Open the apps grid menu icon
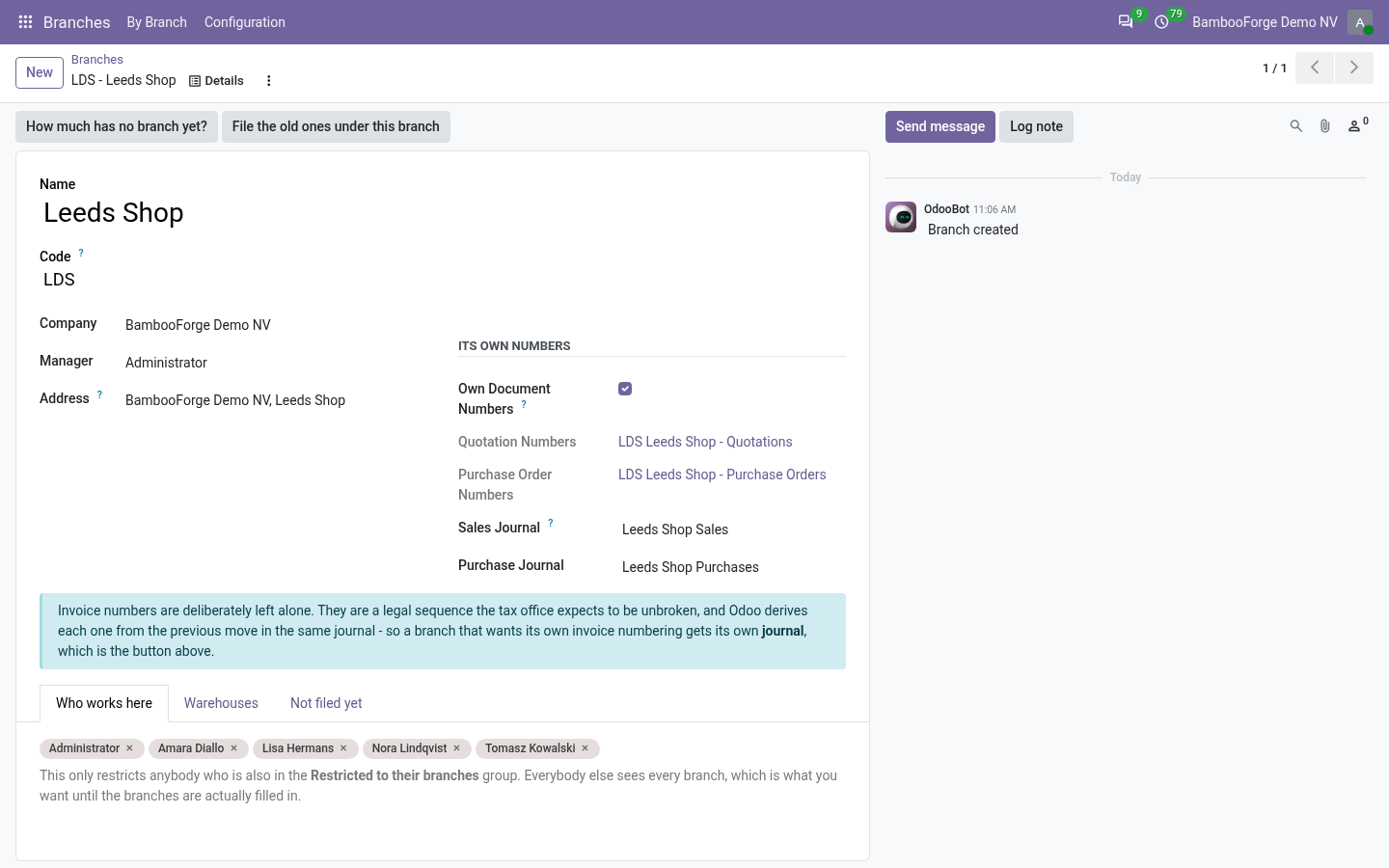The width and height of the screenshot is (1389, 868). [x=25, y=22]
